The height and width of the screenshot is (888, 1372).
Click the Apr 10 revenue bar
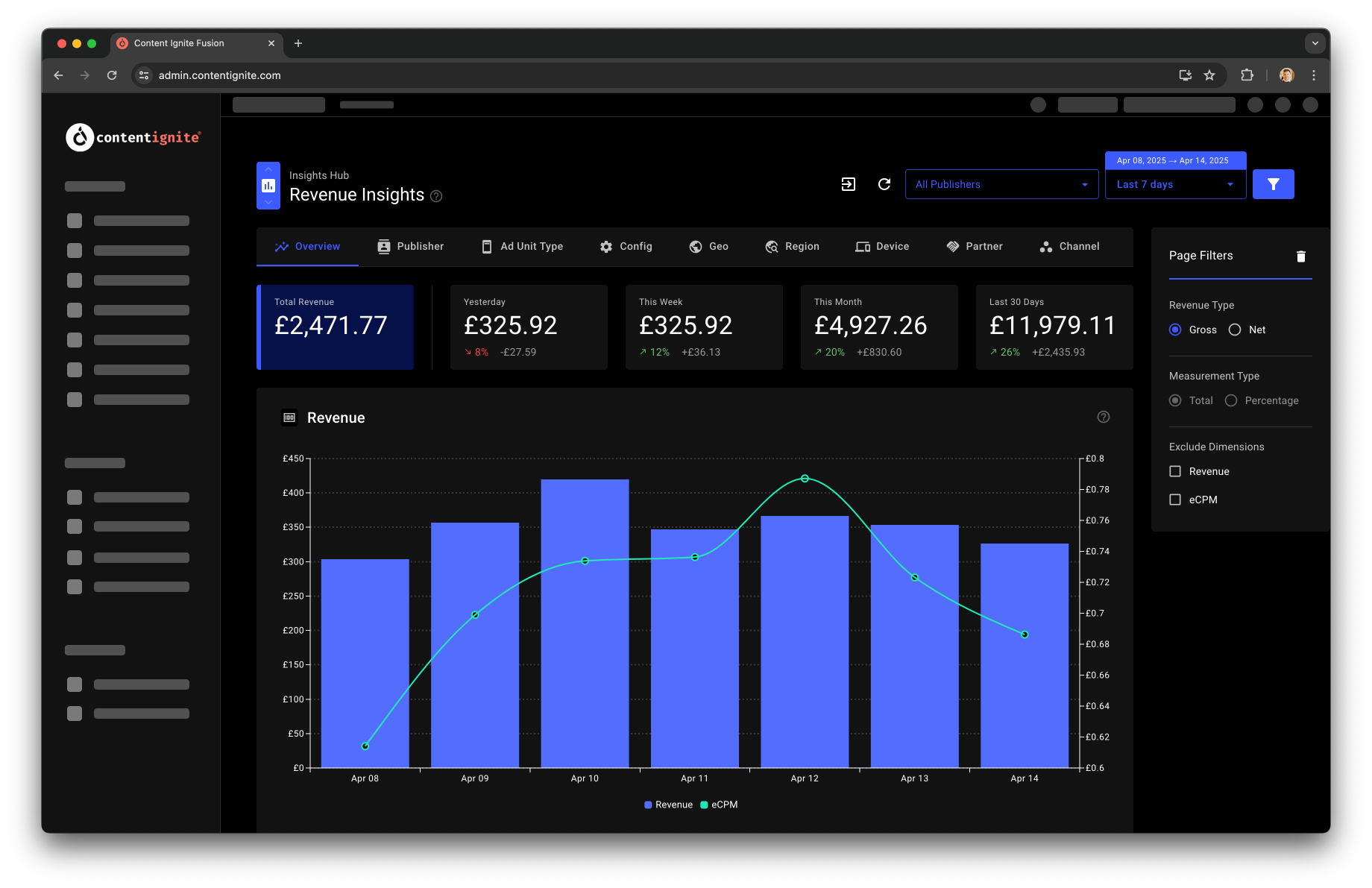click(585, 623)
